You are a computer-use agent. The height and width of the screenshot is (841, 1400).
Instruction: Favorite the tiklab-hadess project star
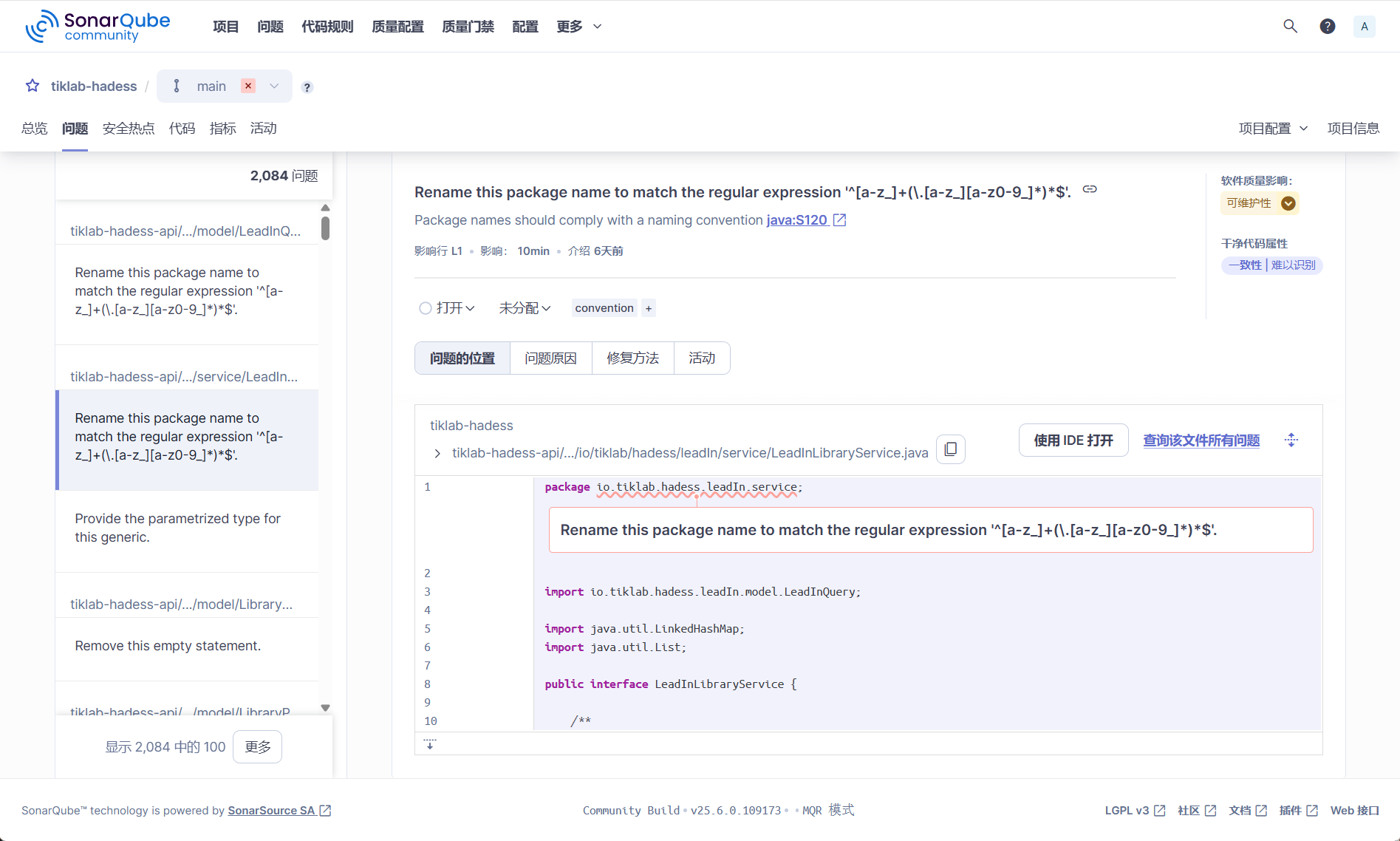pos(33,86)
